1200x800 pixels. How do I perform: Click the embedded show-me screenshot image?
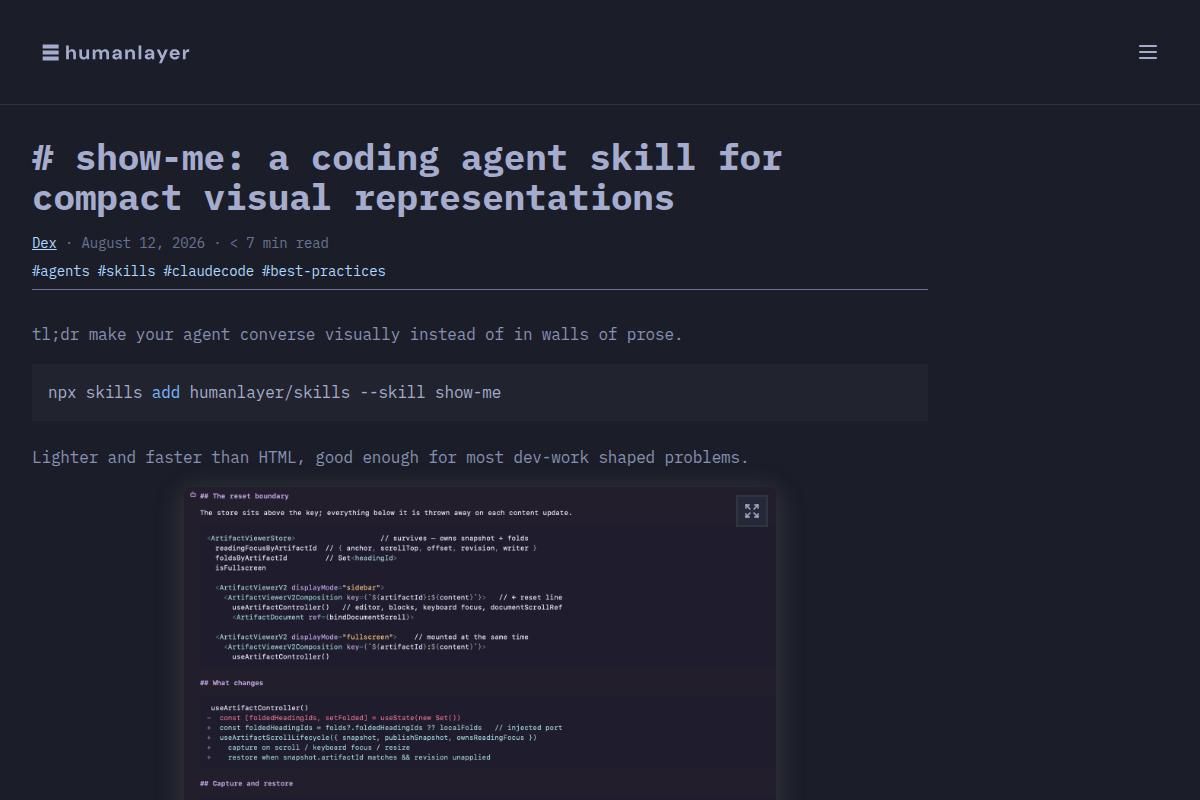click(x=480, y=643)
